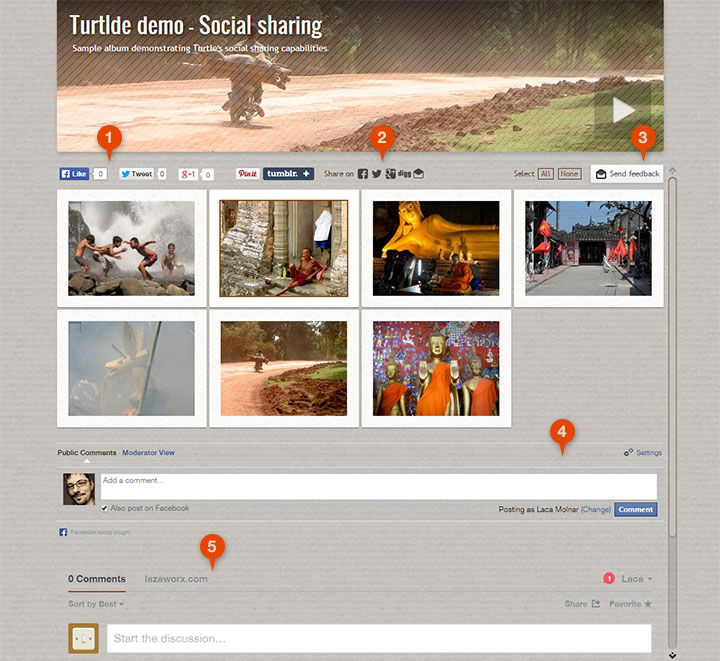Select All thumbnails
720x661 pixels.
pos(545,174)
